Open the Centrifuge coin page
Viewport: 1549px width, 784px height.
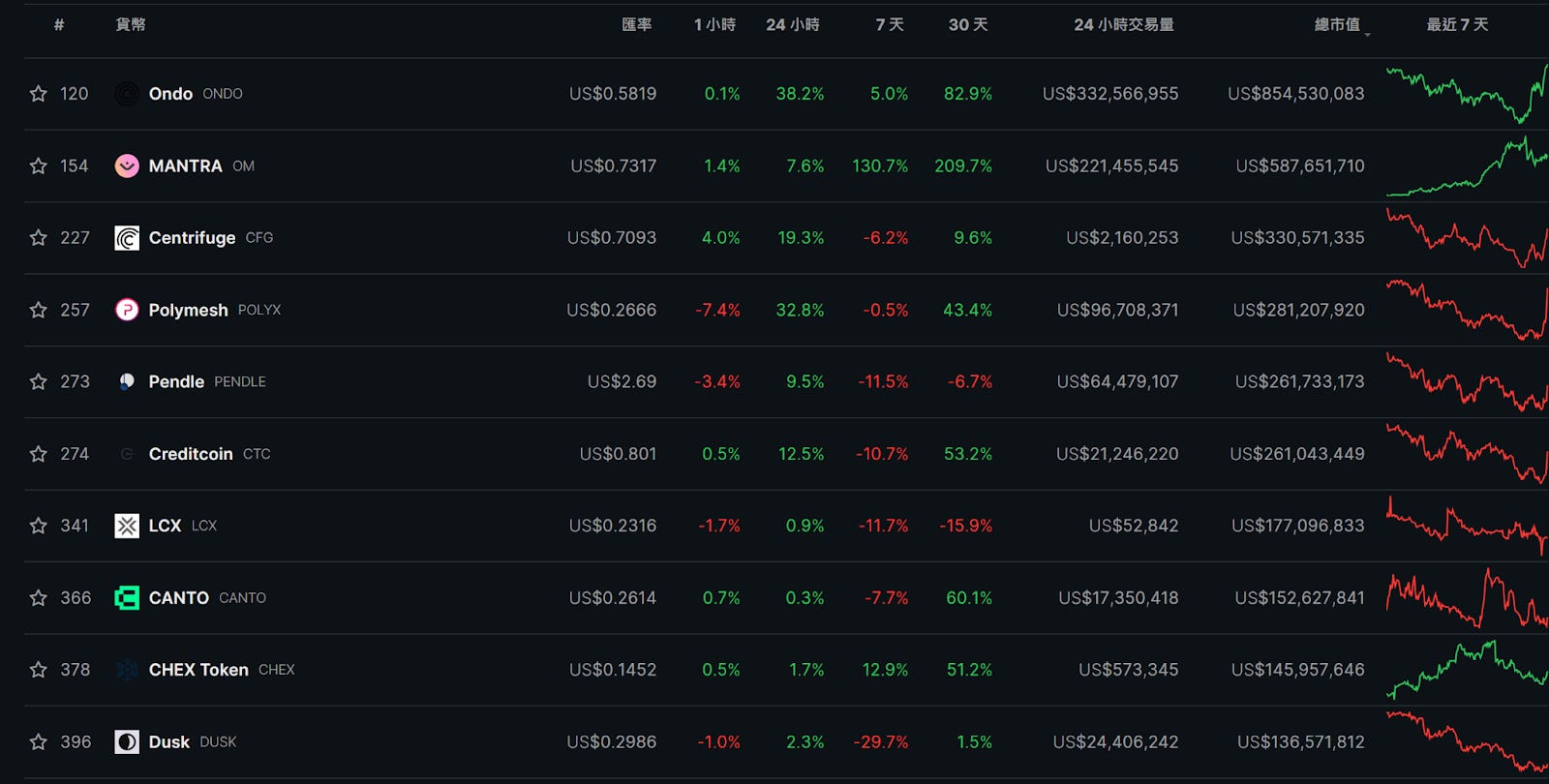click(192, 237)
